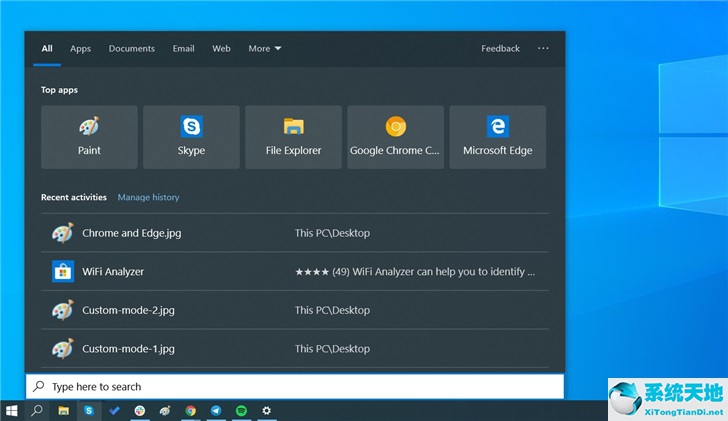Open the Manage history link

coord(149,197)
